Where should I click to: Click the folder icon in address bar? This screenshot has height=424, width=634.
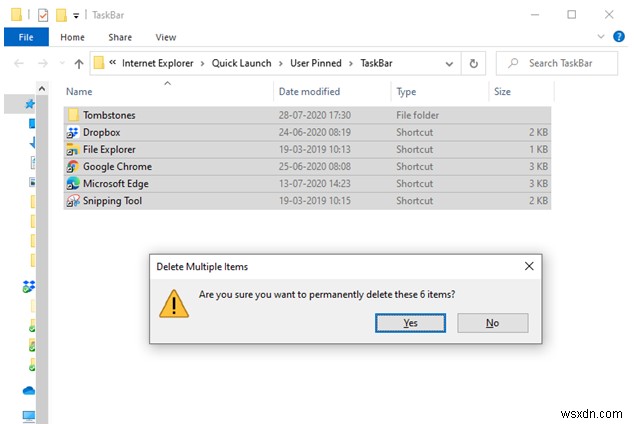[99, 63]
